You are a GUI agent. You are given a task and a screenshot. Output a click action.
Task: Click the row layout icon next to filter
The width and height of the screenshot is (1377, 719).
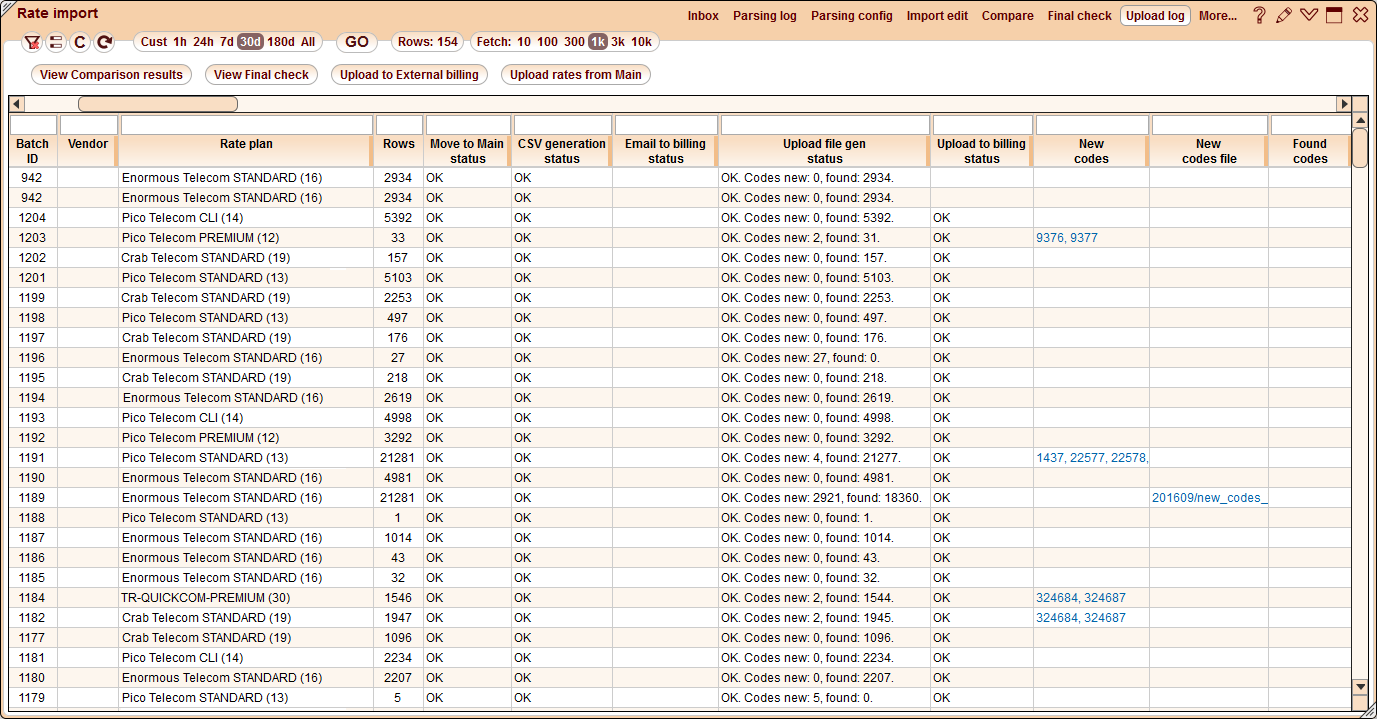tap(56, 42)
